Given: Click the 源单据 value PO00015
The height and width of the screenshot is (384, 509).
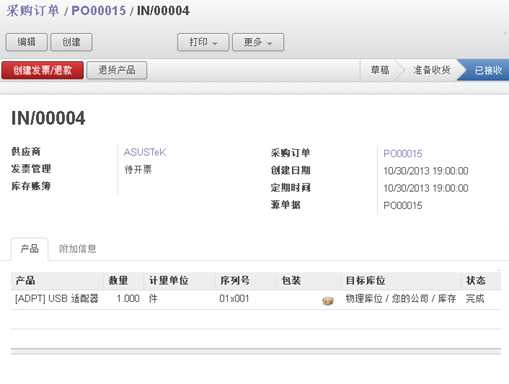Looking at the screenshot, I should (403, 205).
